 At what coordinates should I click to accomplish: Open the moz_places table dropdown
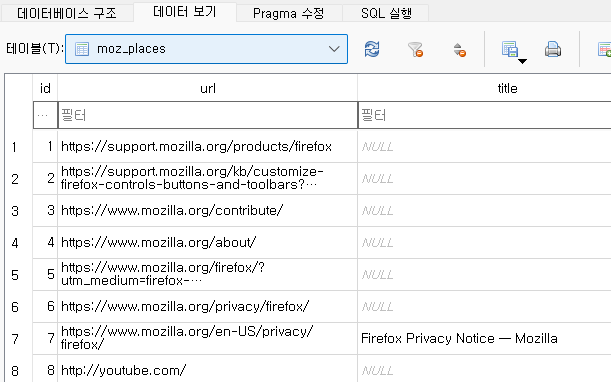(207, 49)
